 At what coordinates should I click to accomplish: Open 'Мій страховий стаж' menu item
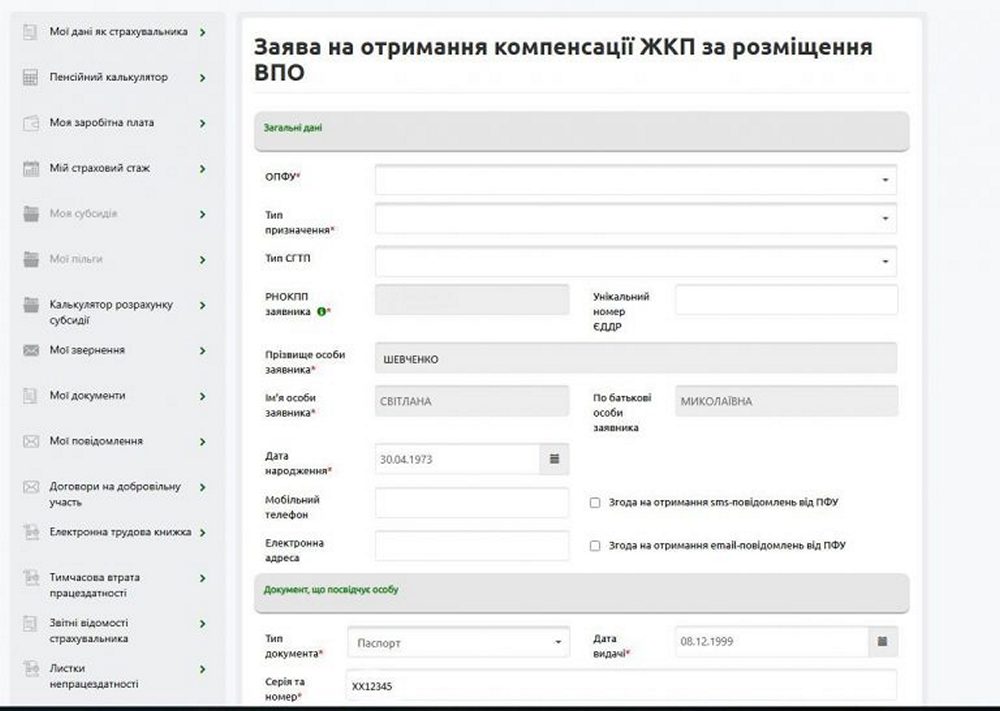99,168
